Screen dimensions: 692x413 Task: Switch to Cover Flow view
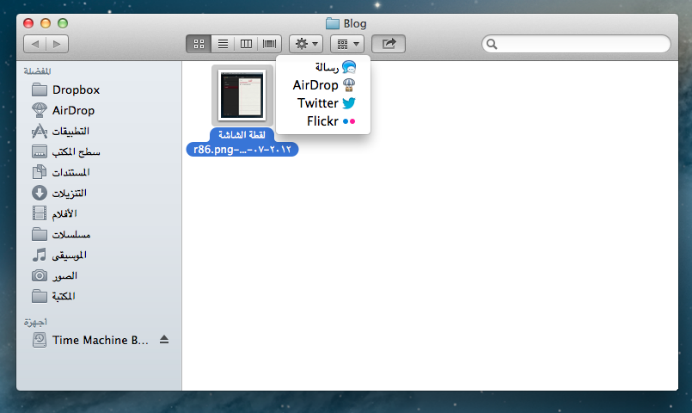click(x=270, y=44)
